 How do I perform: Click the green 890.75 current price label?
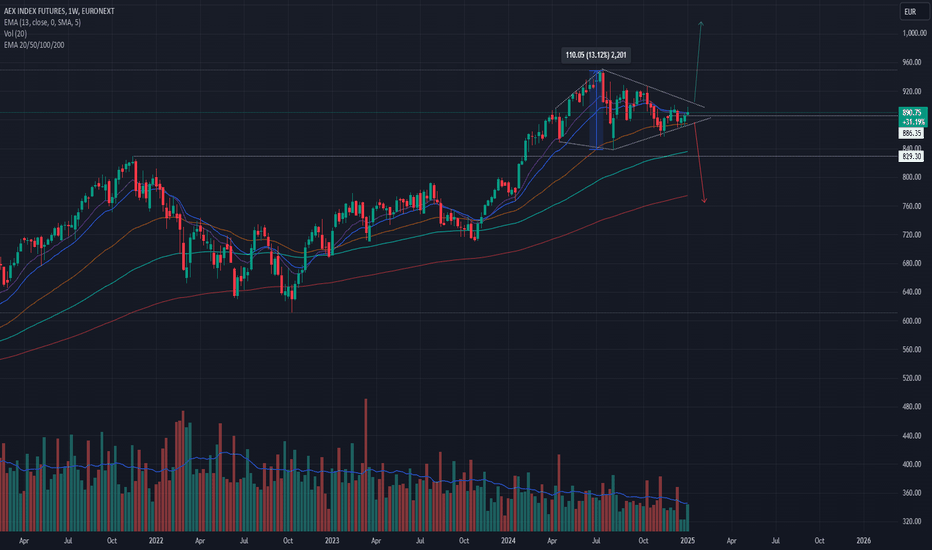913,117
